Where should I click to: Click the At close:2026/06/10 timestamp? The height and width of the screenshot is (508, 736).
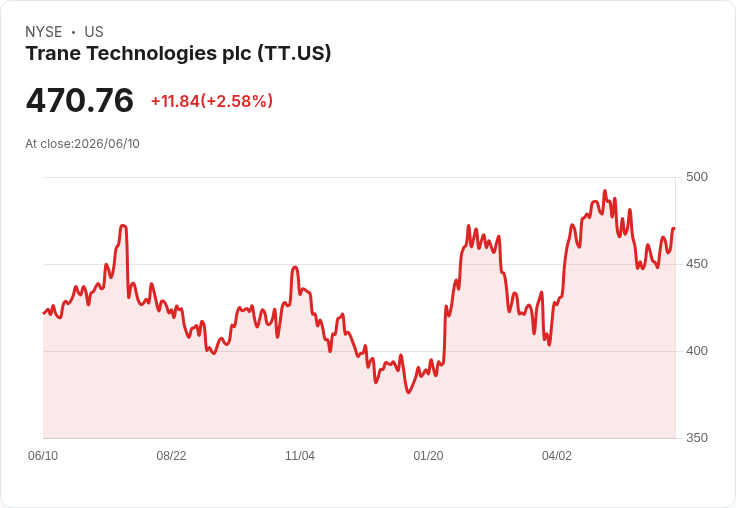point(82,144)
